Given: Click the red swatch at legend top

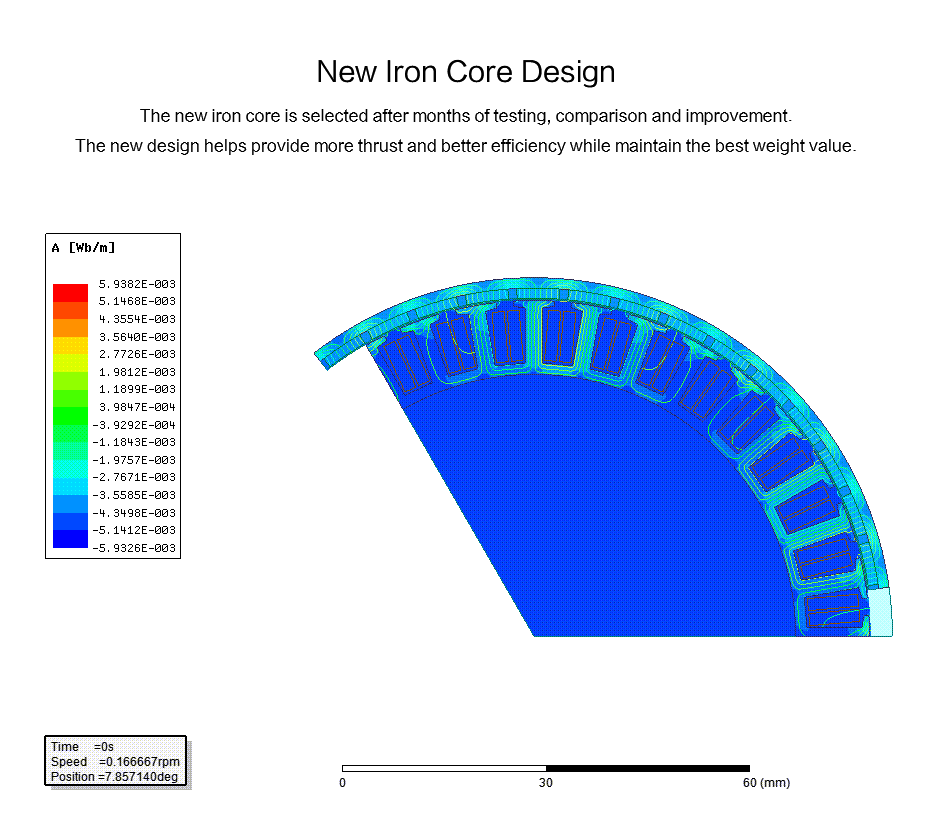Looking at the screenshot, I should (x=70, y=292).
